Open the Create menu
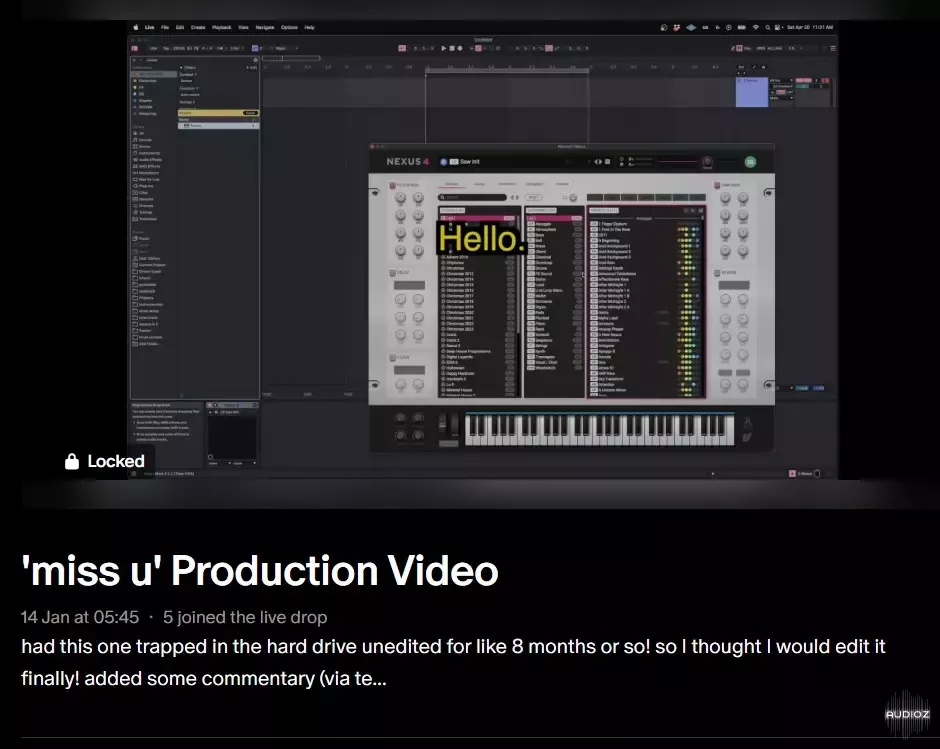 [x=198, y=28]
